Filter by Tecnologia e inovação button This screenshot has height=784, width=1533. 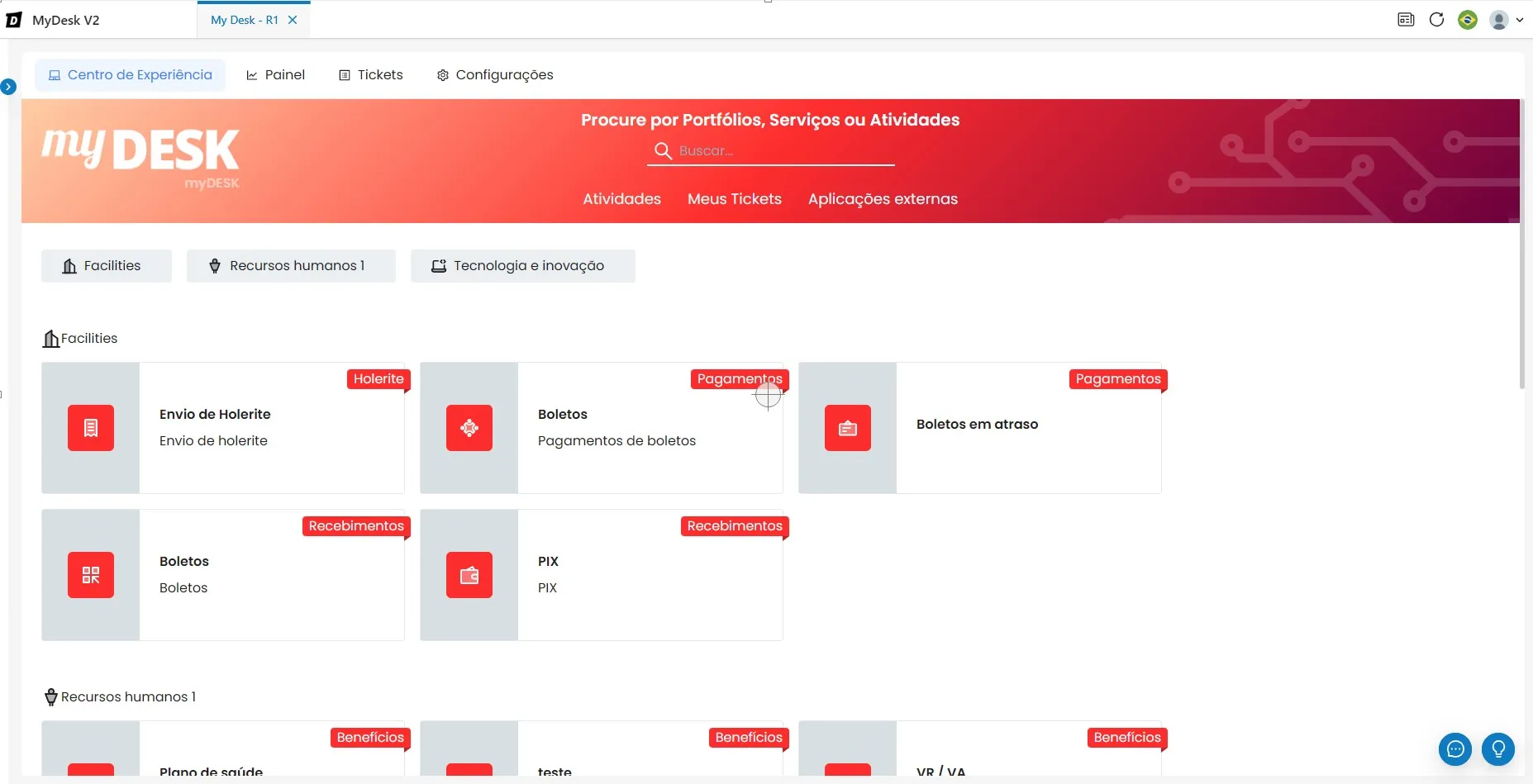point(523,266)
